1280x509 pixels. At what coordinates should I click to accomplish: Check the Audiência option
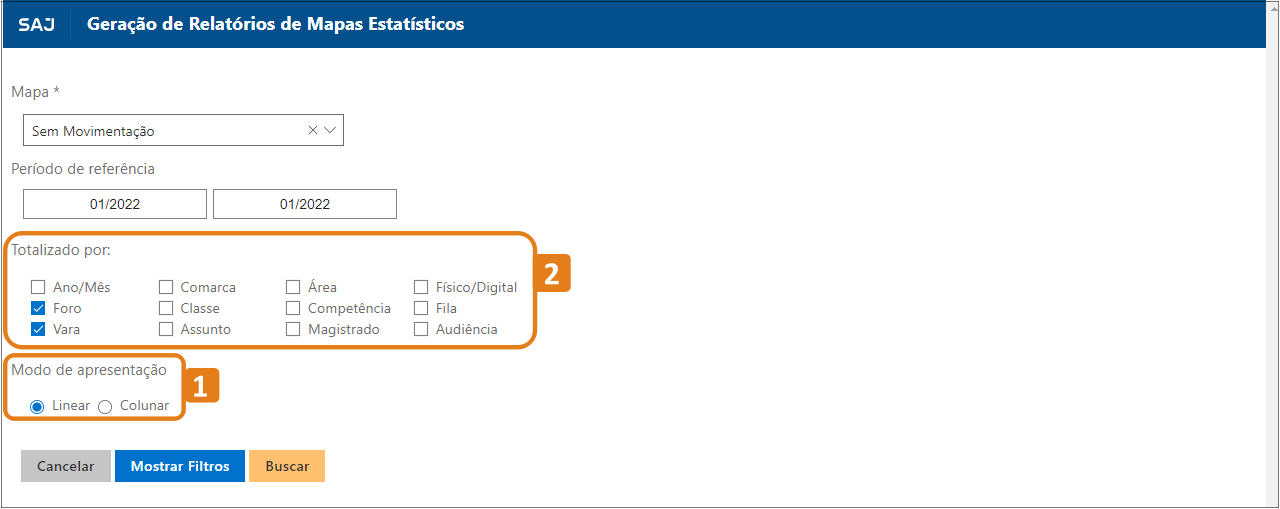421,329
